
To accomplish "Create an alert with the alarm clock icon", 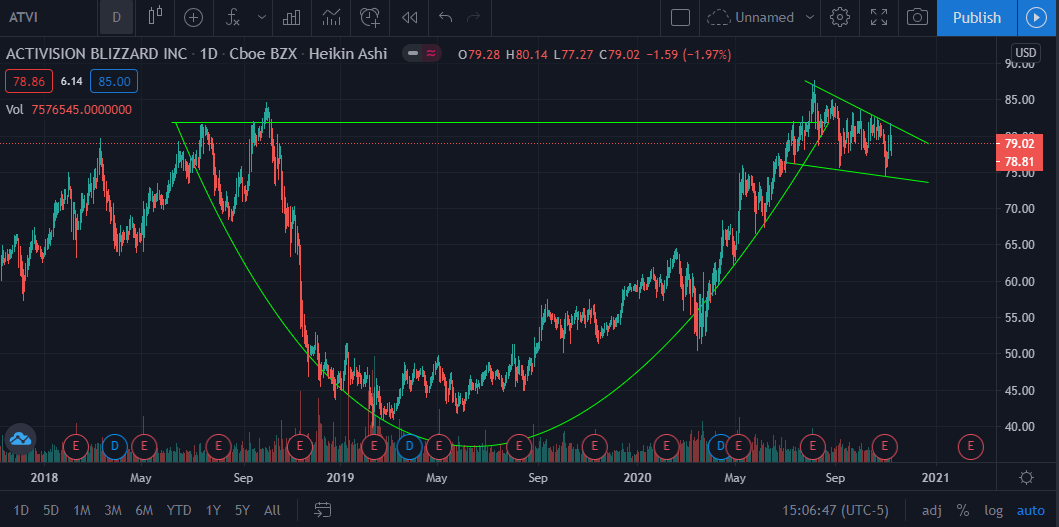I will (370, 17).
